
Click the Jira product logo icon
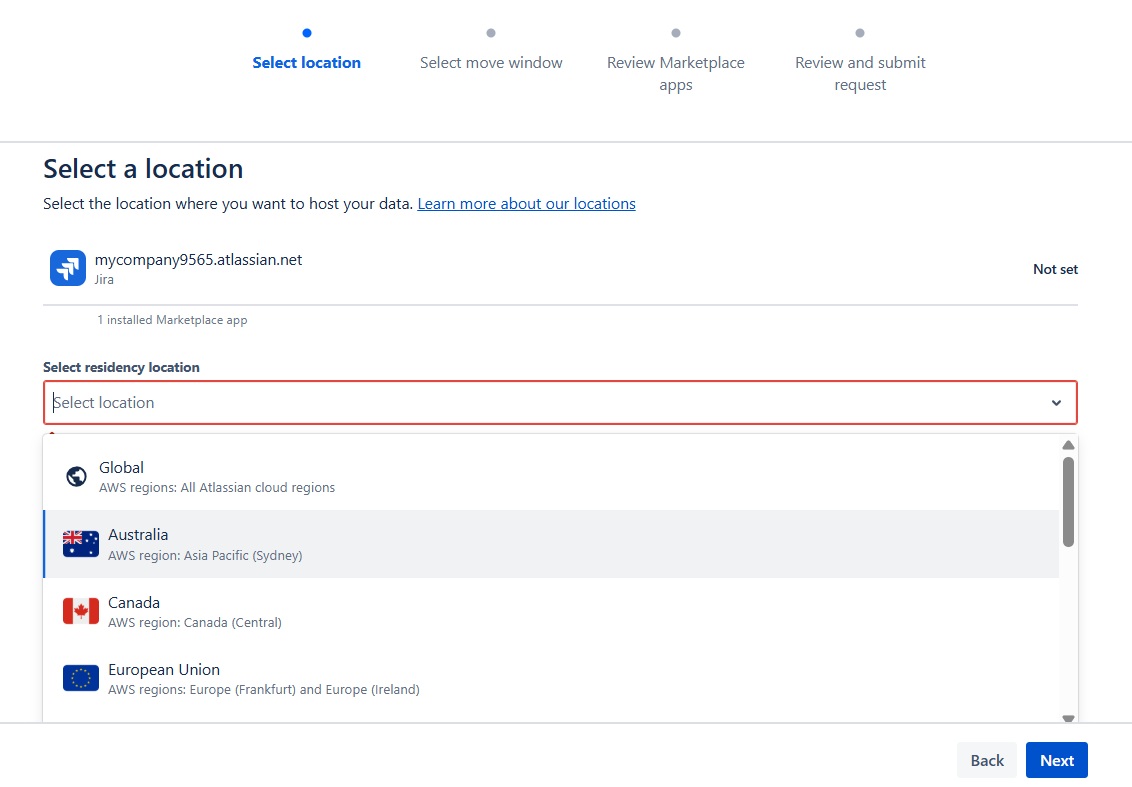[x=68, y=268]
